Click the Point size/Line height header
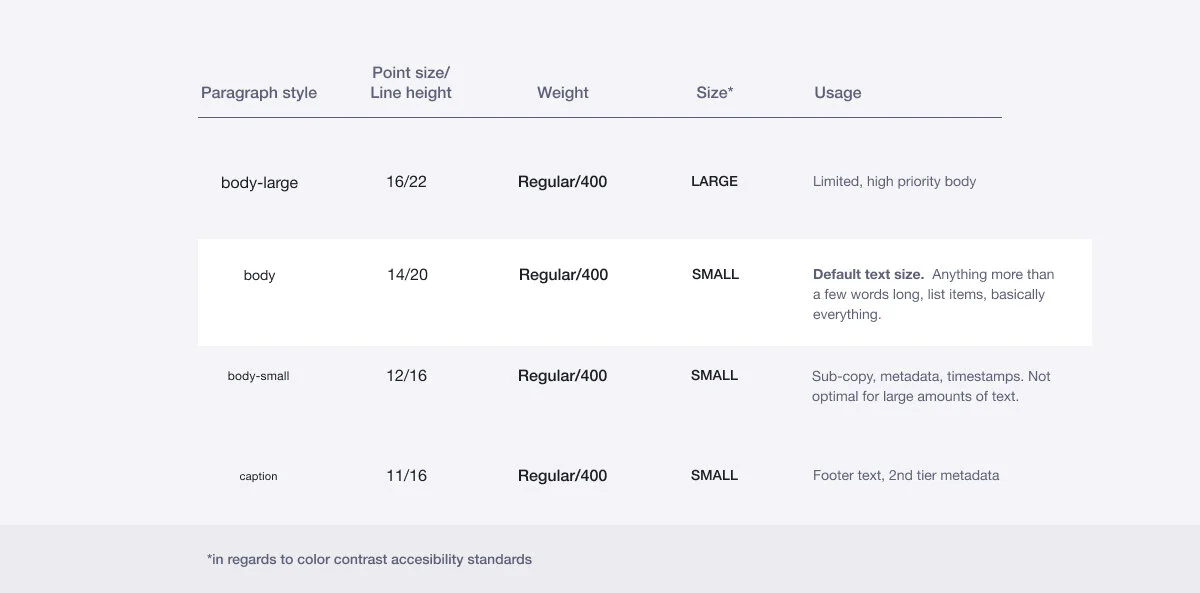 [x=411, y=83]
